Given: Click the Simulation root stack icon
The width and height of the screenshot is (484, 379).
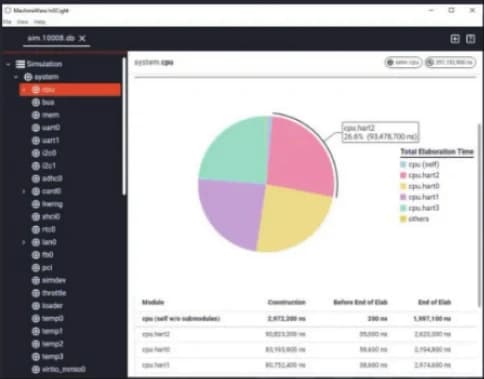Looking at the screenshot, I should (x=20, y=64).
